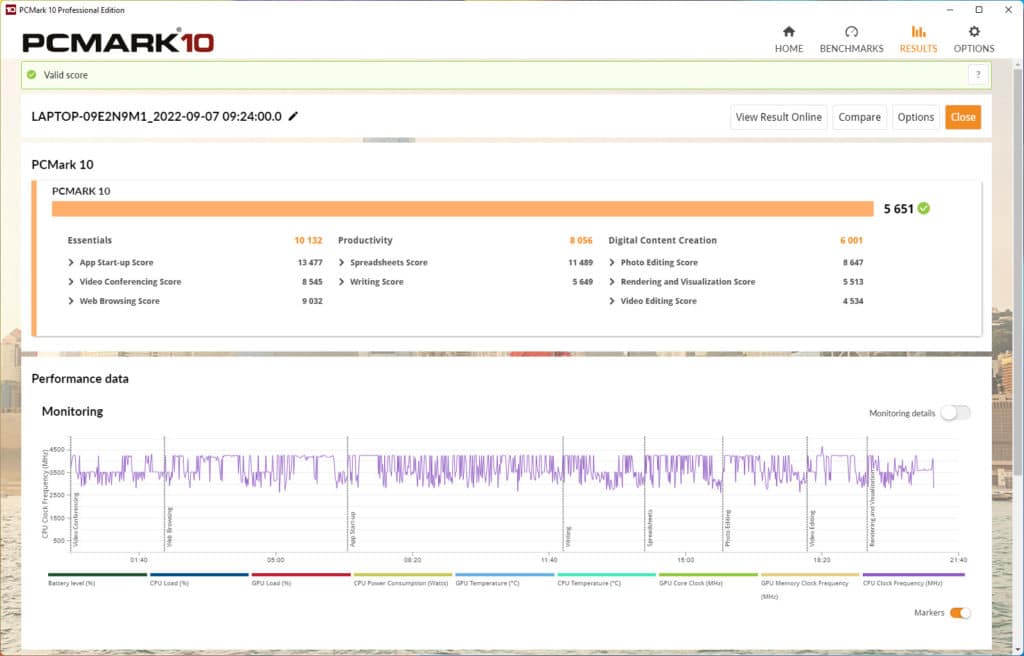Select the GPU Load (%) legend item
Viewport: 1024px width, 656px height.
pyautogui.click(x=301, y=580)
